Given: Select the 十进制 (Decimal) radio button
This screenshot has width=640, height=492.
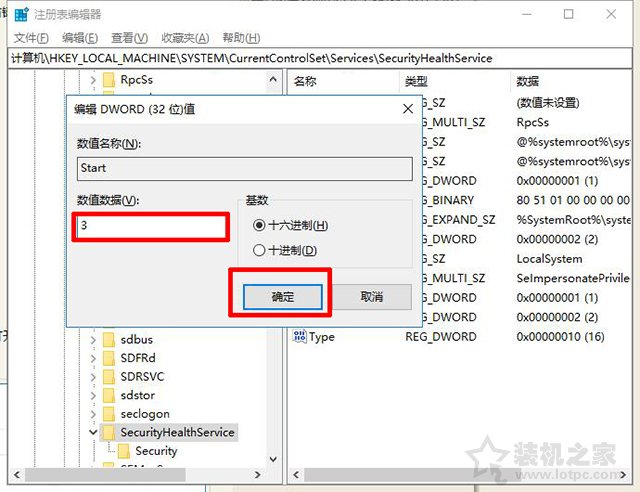Looking at the screenshot, I should click(x=260, y=250).
